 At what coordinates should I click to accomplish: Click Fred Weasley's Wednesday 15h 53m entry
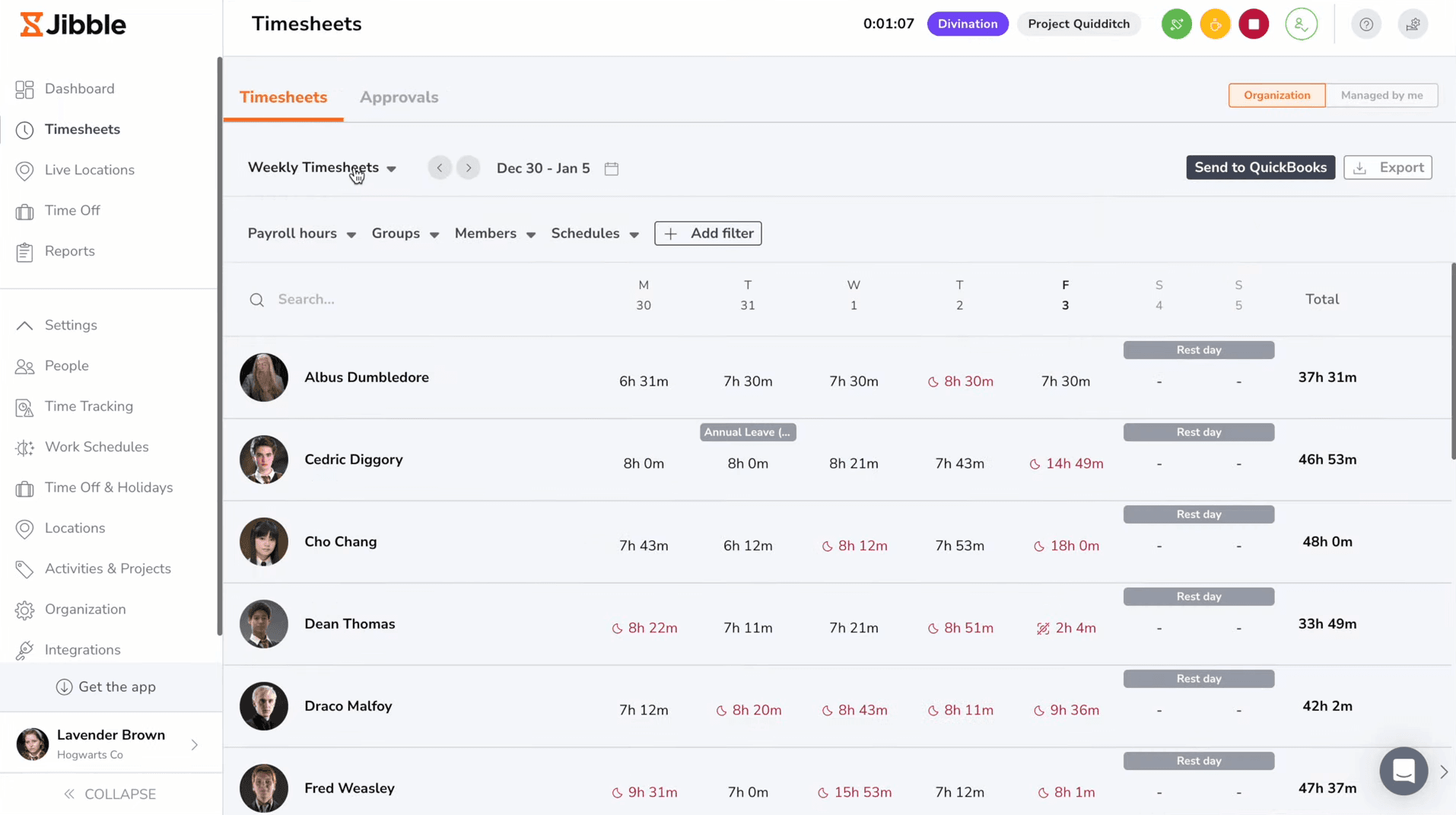tap(854, 793)
